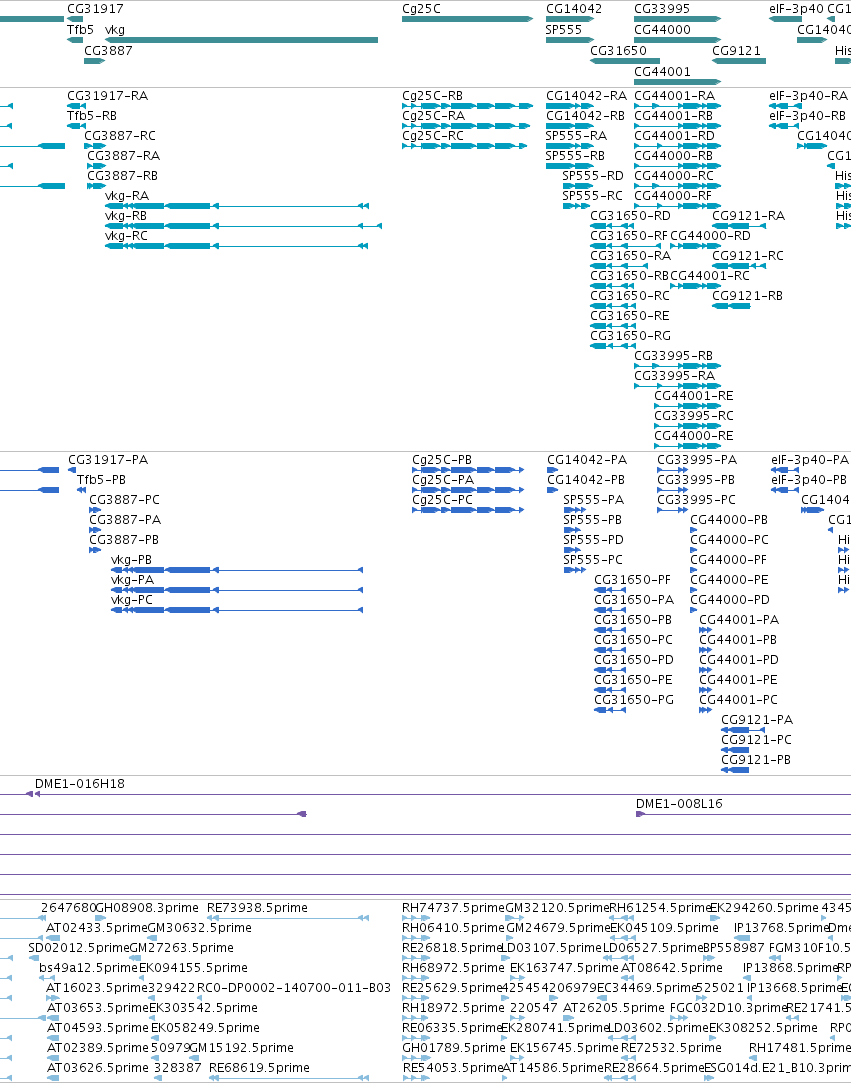851x1083 pixels.
Task: Click the eIF-3p40-RA transcript
Action: pos(785,106)
